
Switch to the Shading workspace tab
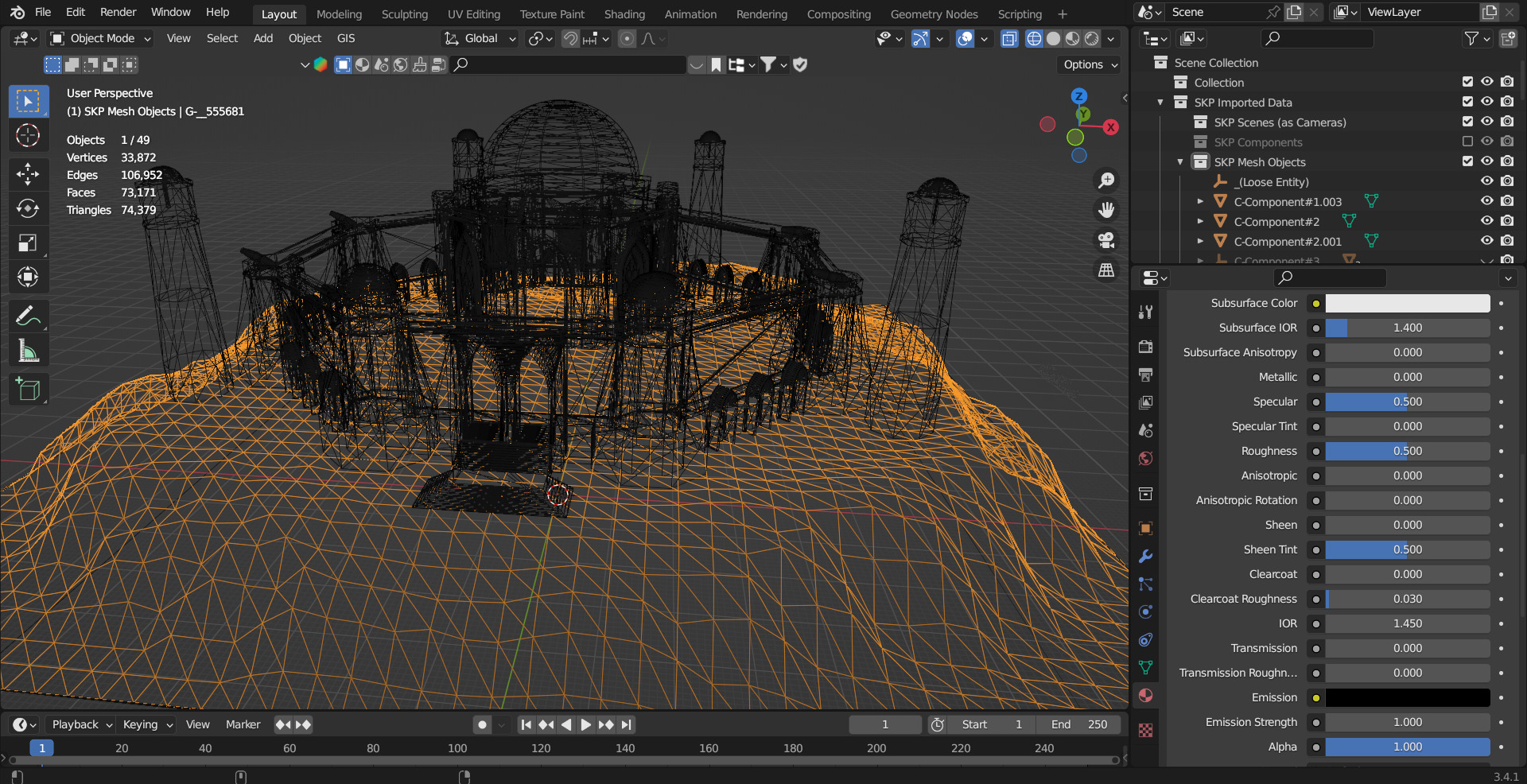pos(624,14)
